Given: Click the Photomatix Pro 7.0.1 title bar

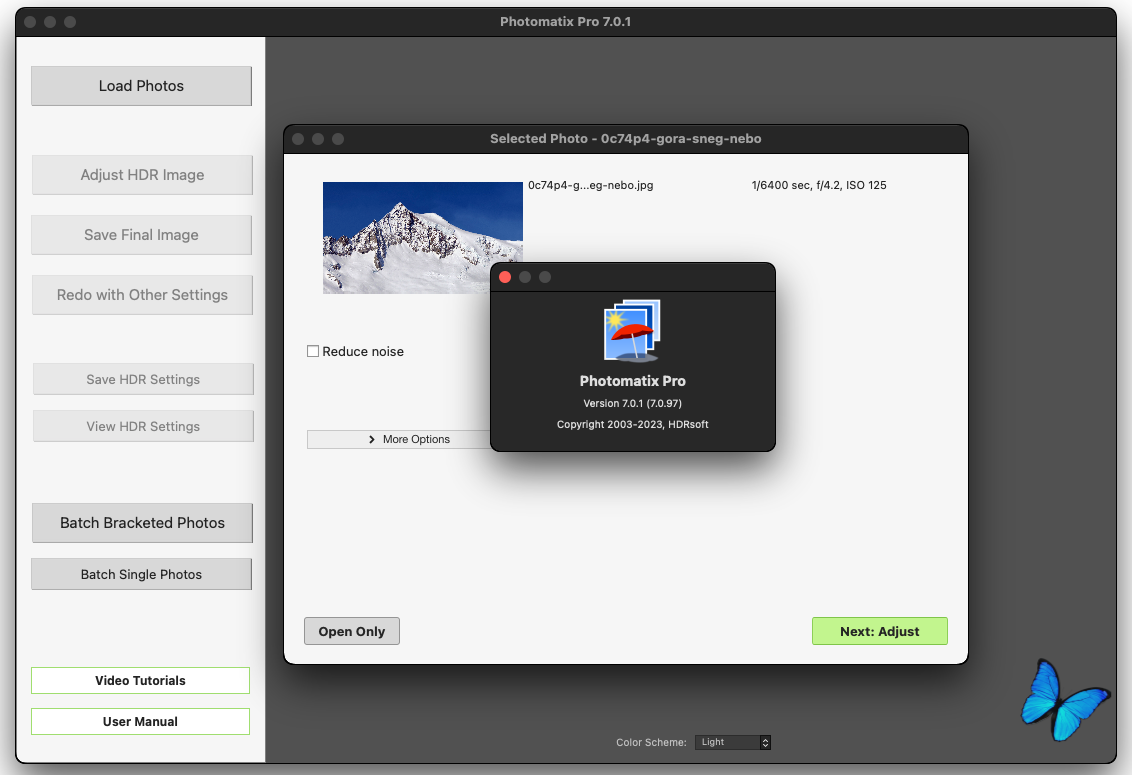Looking at the screenshot, I should pos(566,22).
